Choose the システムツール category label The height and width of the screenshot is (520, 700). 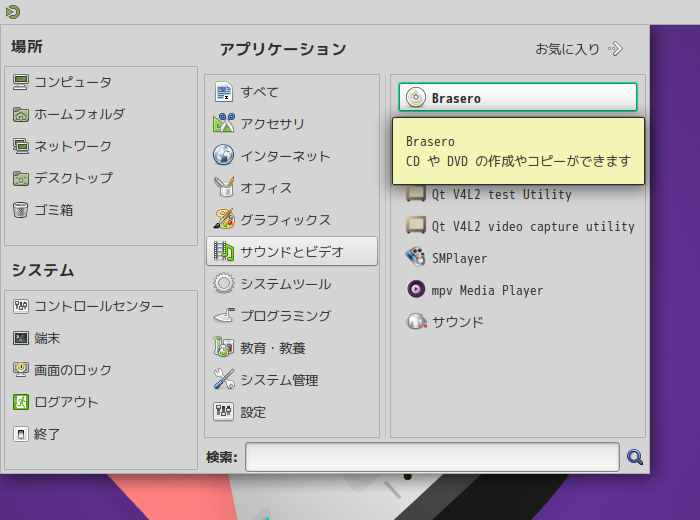tap(286, 284)
